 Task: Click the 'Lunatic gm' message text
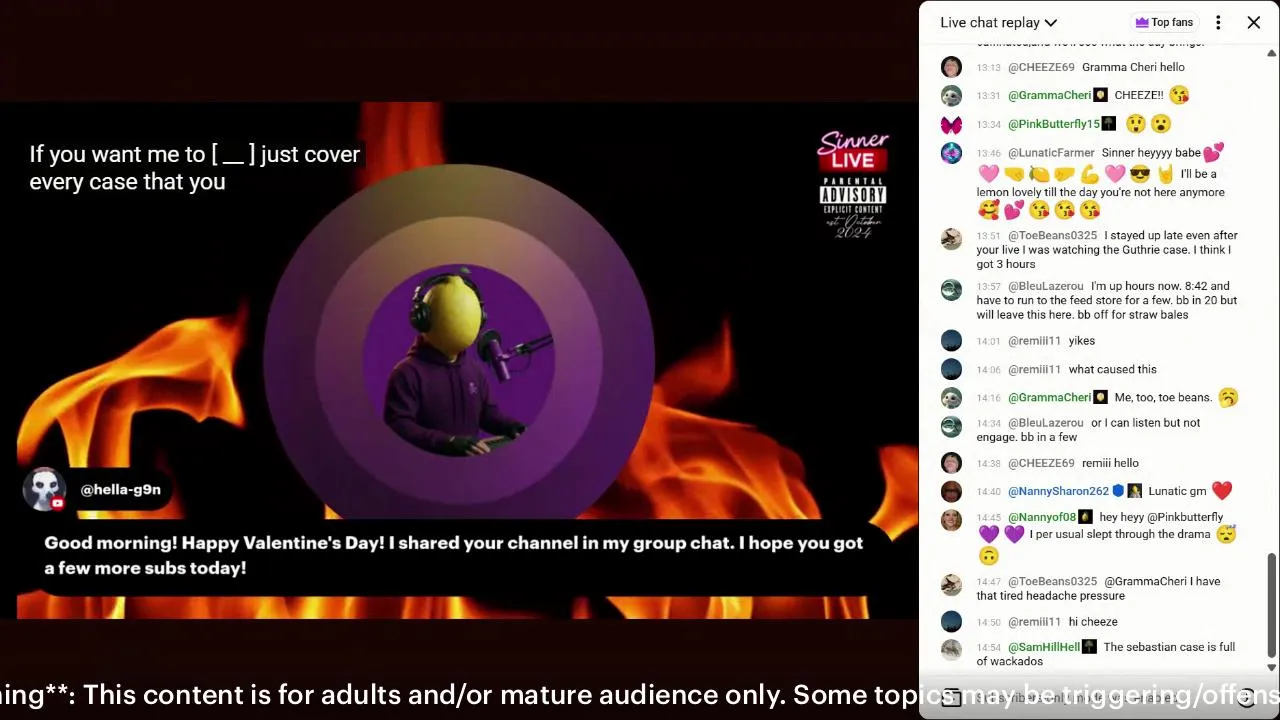(x=1177, y=491)
